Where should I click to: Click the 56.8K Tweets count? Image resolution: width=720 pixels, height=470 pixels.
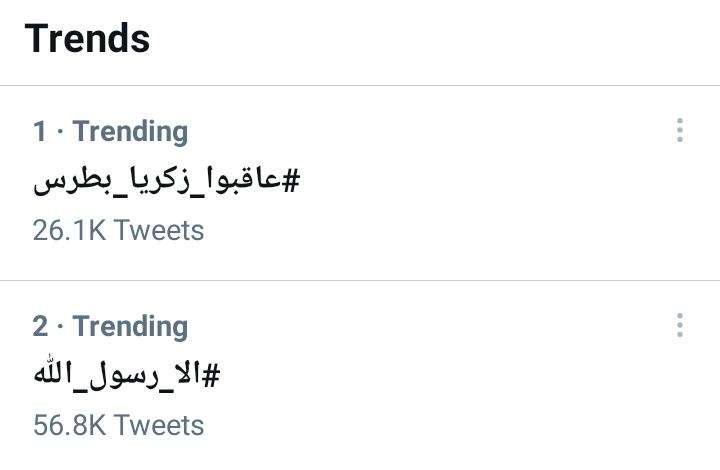pyautogui.click(x=118, y=425)
